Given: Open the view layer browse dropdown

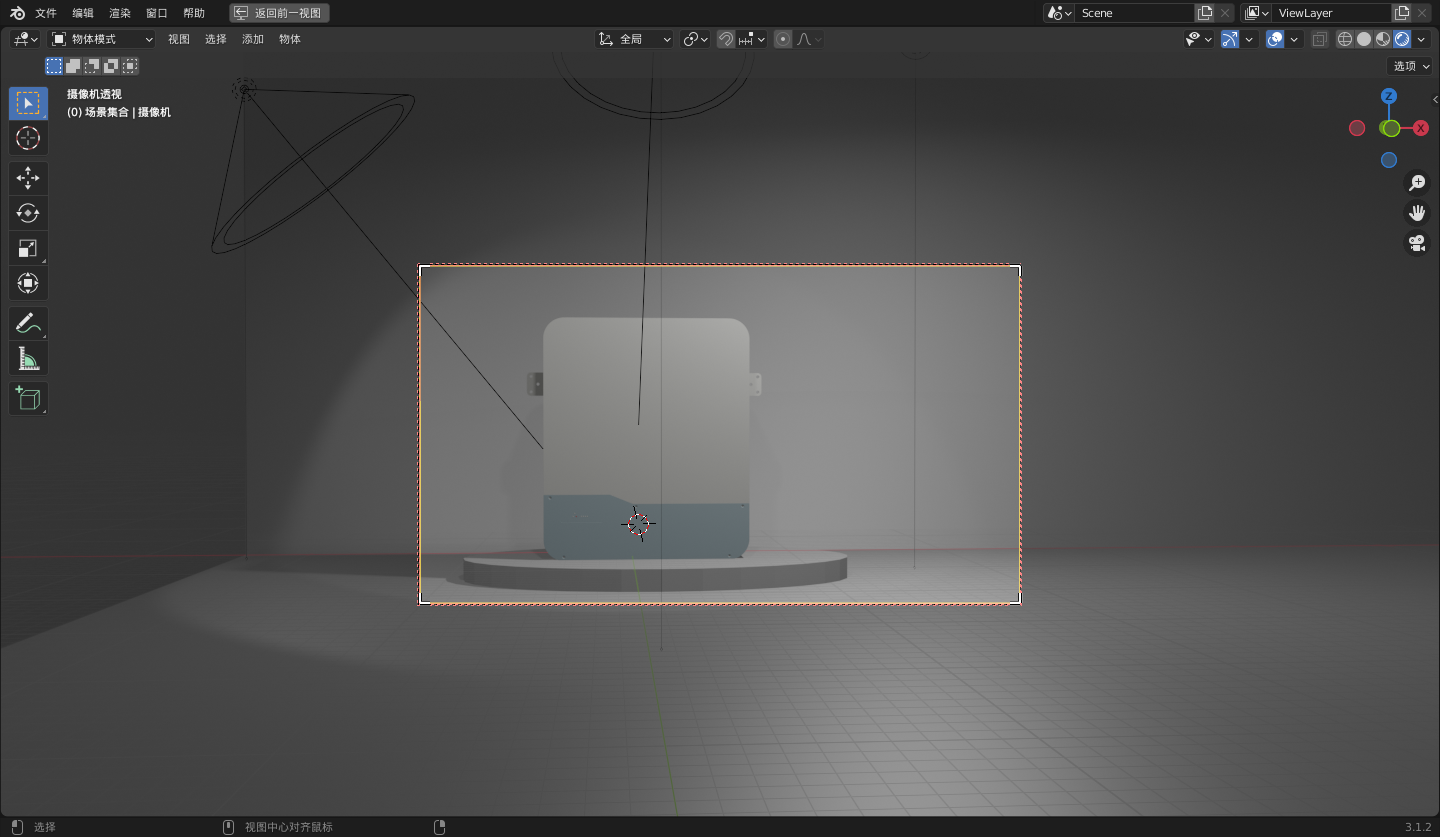Looking at the screenshot, I should (x=1256, y=13).
